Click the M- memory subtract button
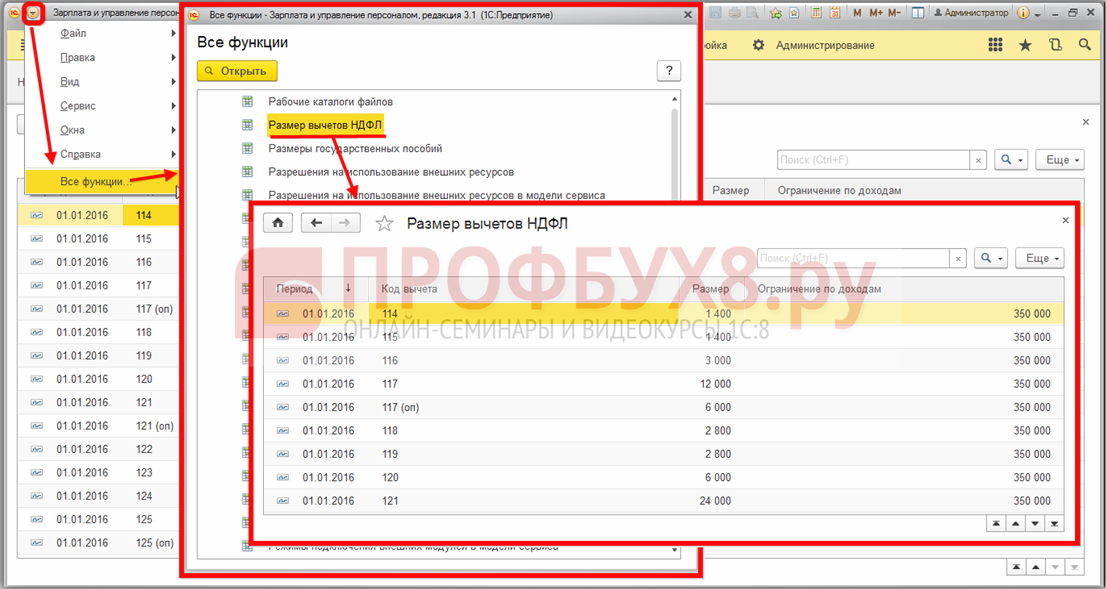 point(894,13)
